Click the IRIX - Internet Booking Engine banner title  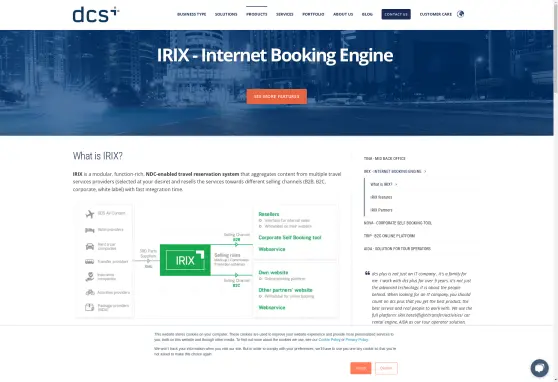tap(275, 55)
